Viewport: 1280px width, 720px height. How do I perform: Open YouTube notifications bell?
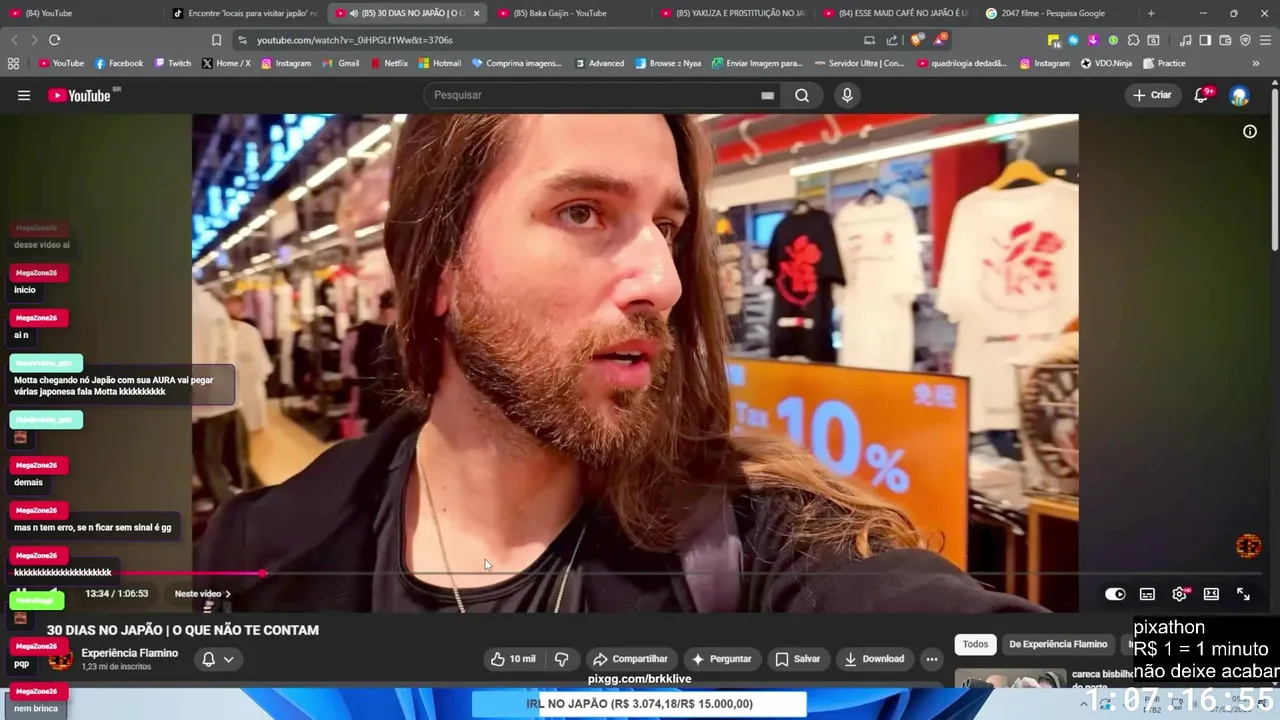pos(1201,95)
